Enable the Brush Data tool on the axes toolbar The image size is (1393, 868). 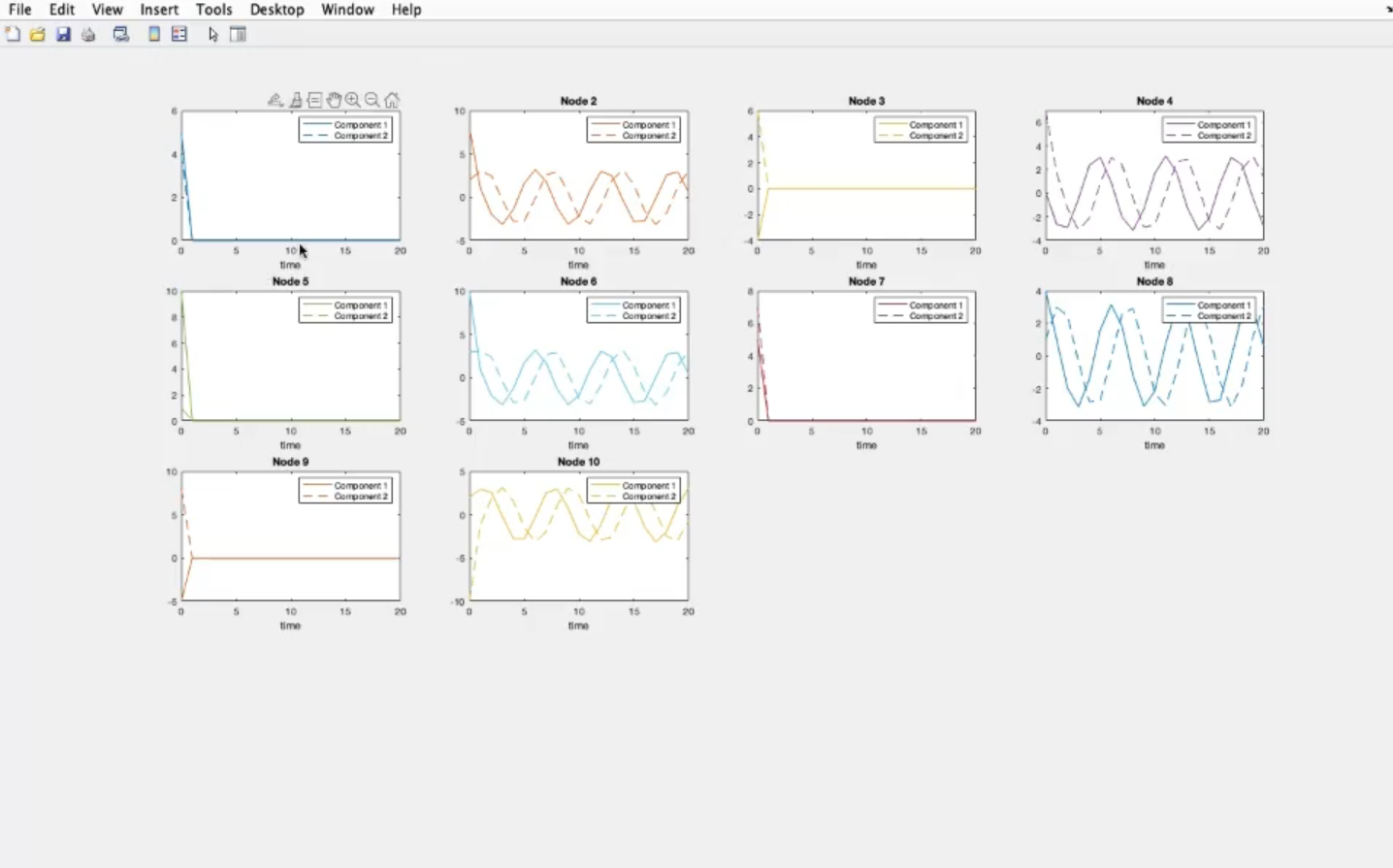tap(296, 100)
